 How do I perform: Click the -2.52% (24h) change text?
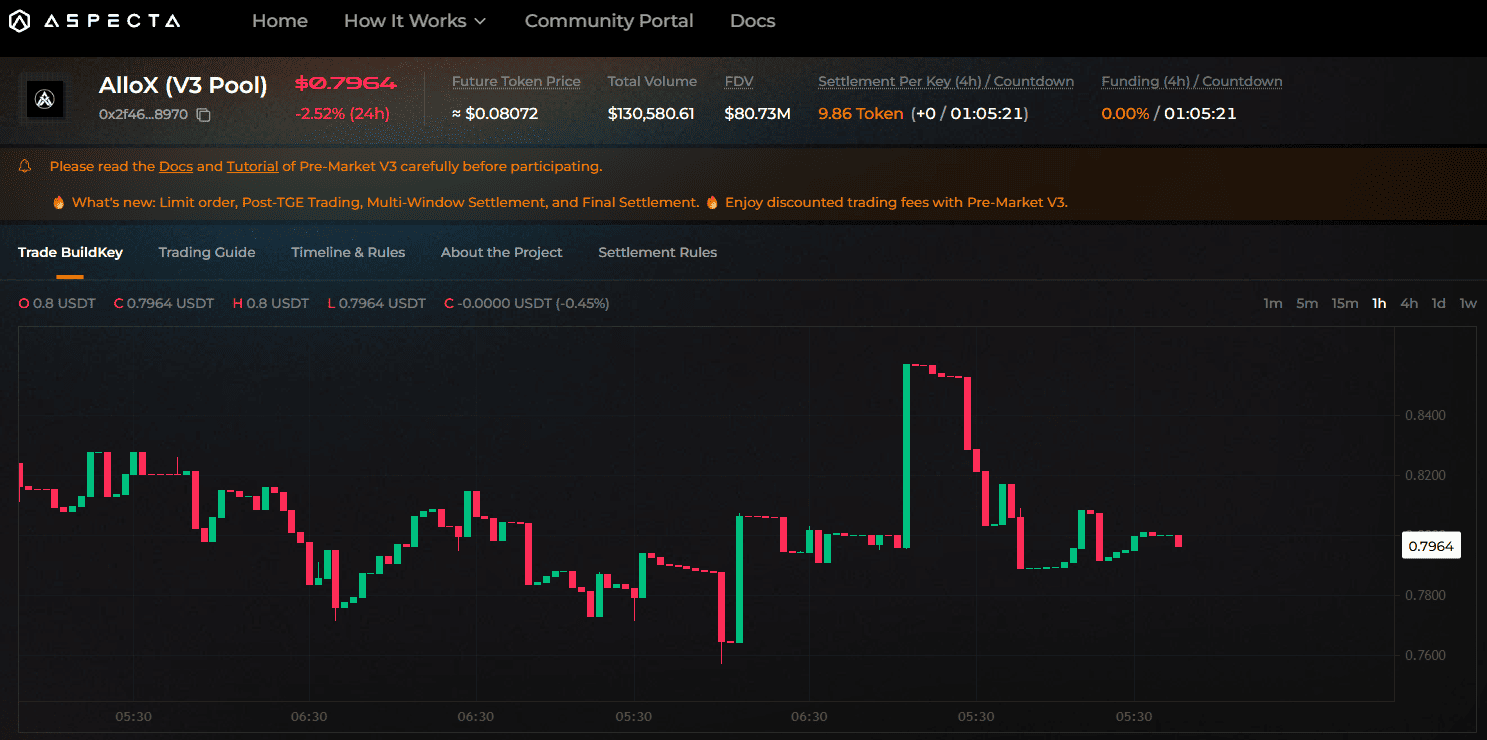pyautogui.click(x=343, y=114)
